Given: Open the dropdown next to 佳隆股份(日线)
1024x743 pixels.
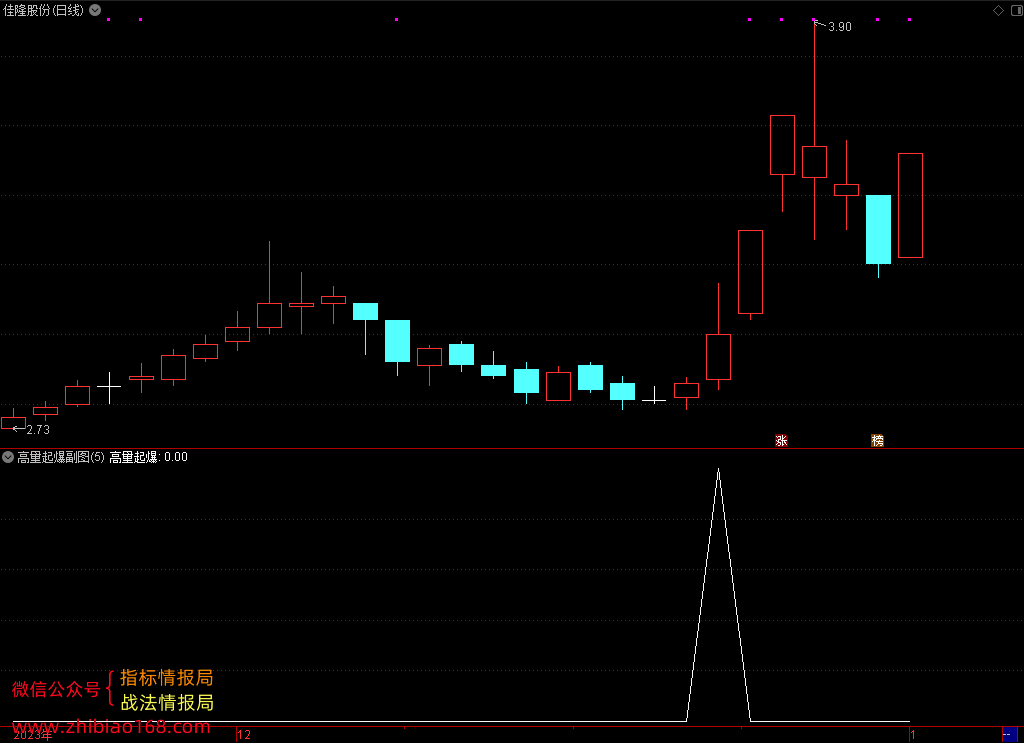Looking at the screenshot, I should [x=95, y=10].
